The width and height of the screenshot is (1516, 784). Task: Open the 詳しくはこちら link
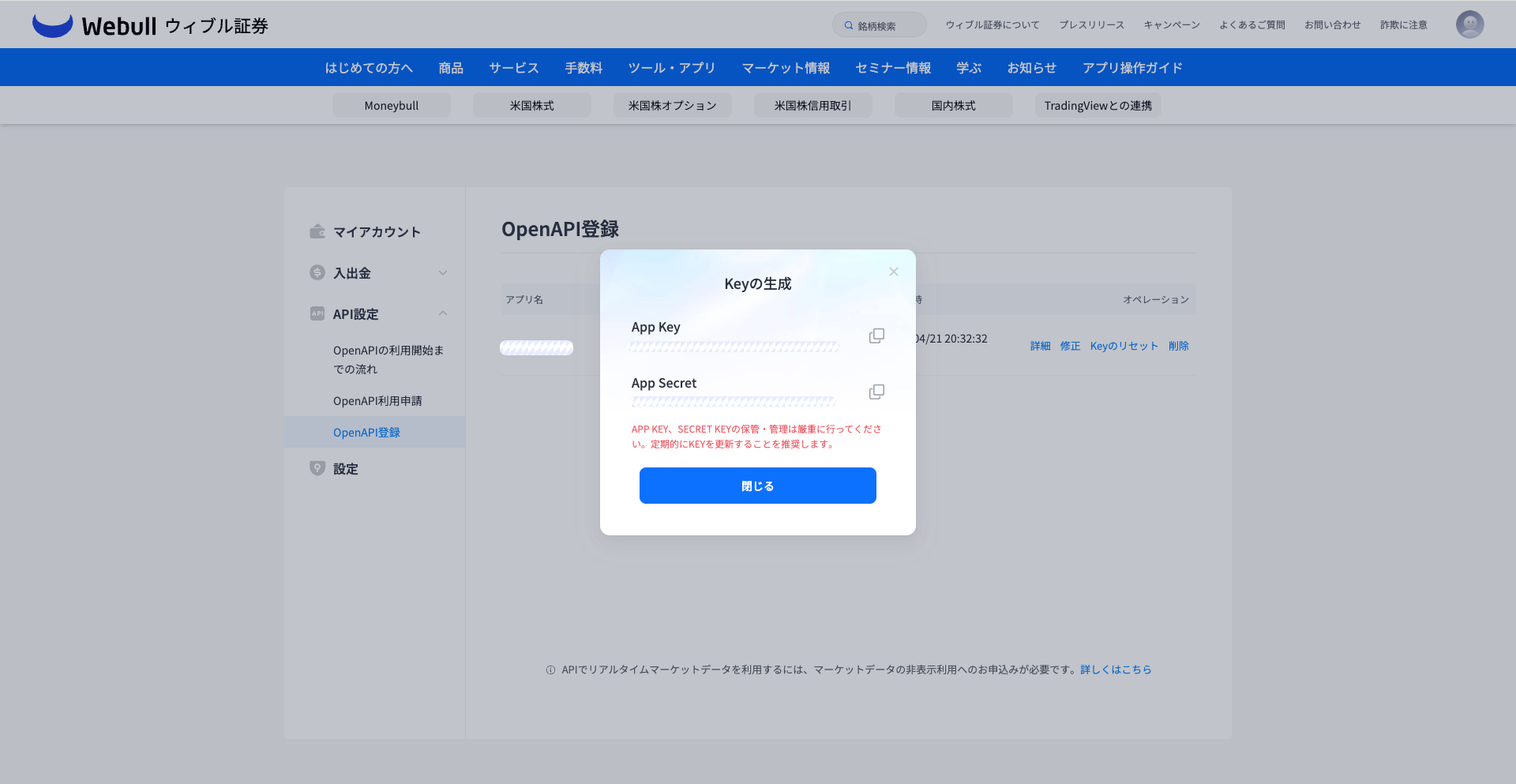click(x=1116, y=670)
